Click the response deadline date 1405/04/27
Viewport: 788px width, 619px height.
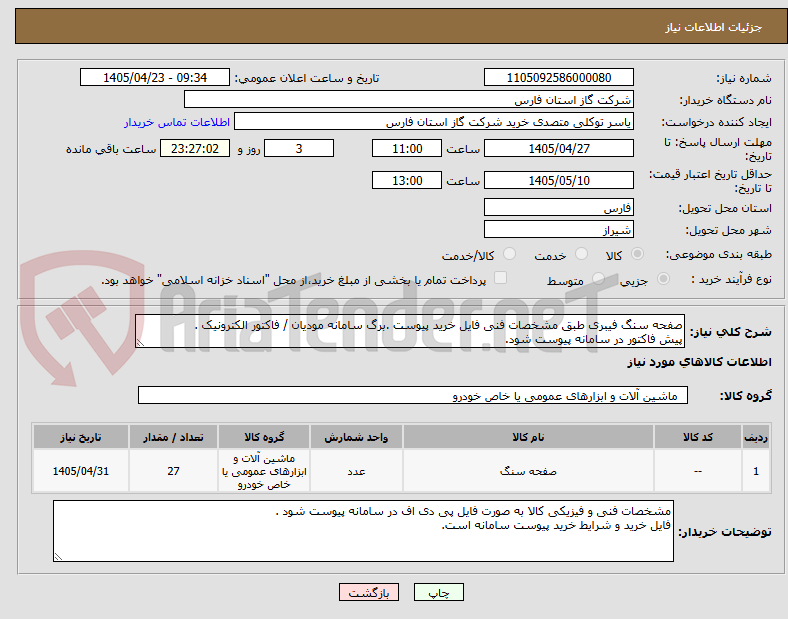pyautogui.click(x=558, y=148)
